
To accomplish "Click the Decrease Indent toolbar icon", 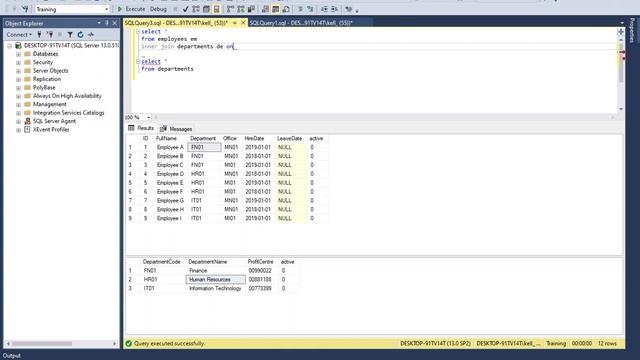I will coord(324,9).
